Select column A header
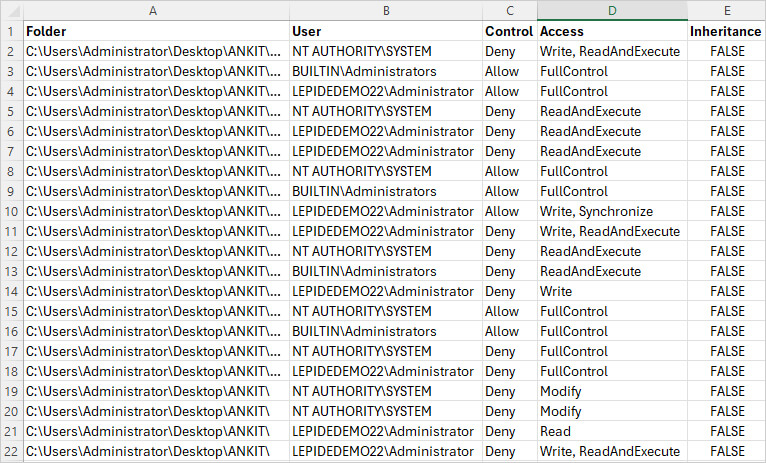766x463 pixels. [x=156, y=11]
